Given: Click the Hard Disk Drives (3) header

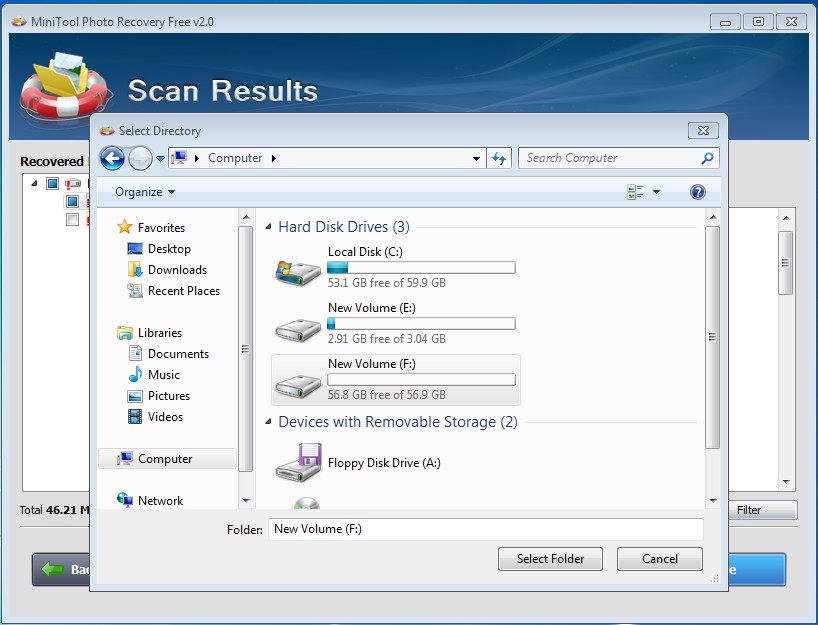Looking at the screenshot, I should 344,226.
